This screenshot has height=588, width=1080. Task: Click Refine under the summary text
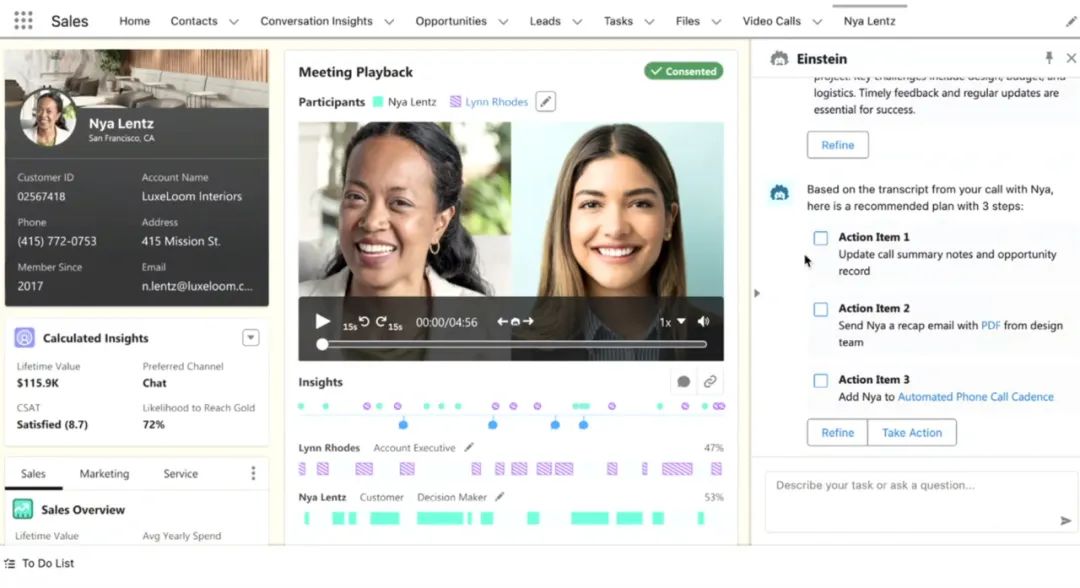point(838,145)
